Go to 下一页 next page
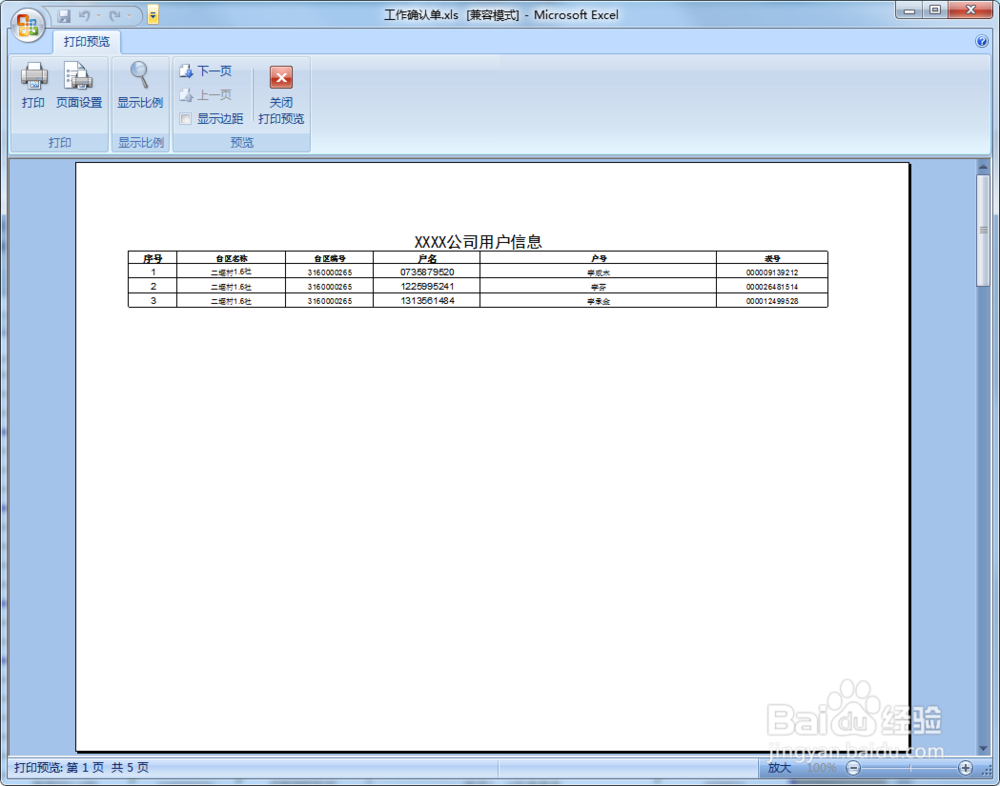 (206, 71)
